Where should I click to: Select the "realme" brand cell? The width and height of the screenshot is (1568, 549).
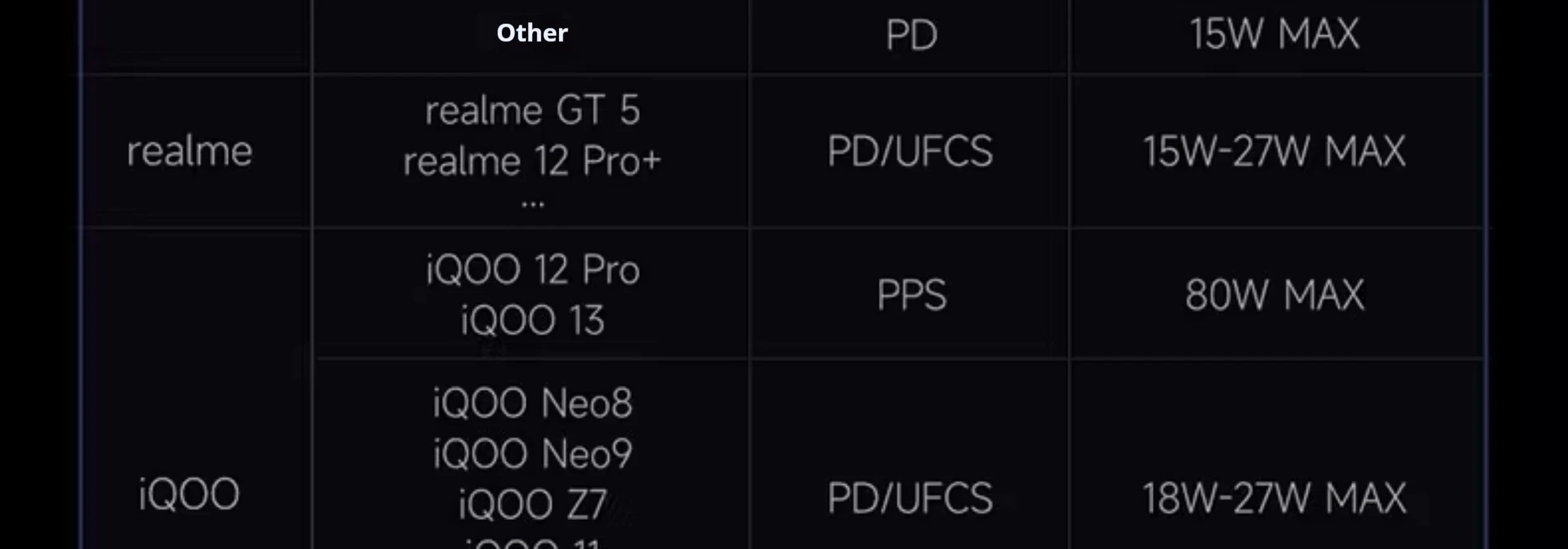[x=190, y=152]
